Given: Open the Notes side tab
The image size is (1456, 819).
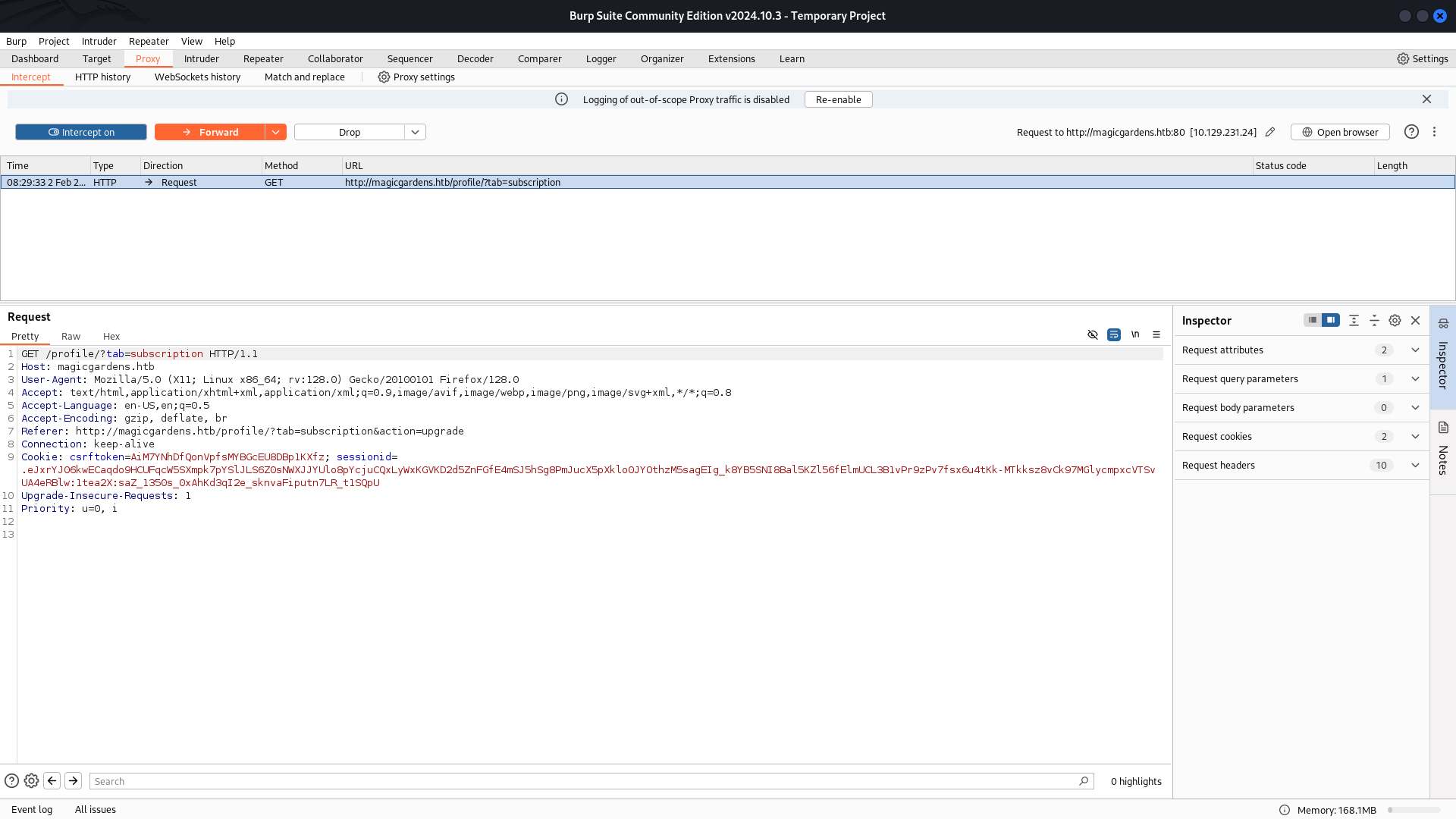Looking at the screenshot, I should [1443, 452].
